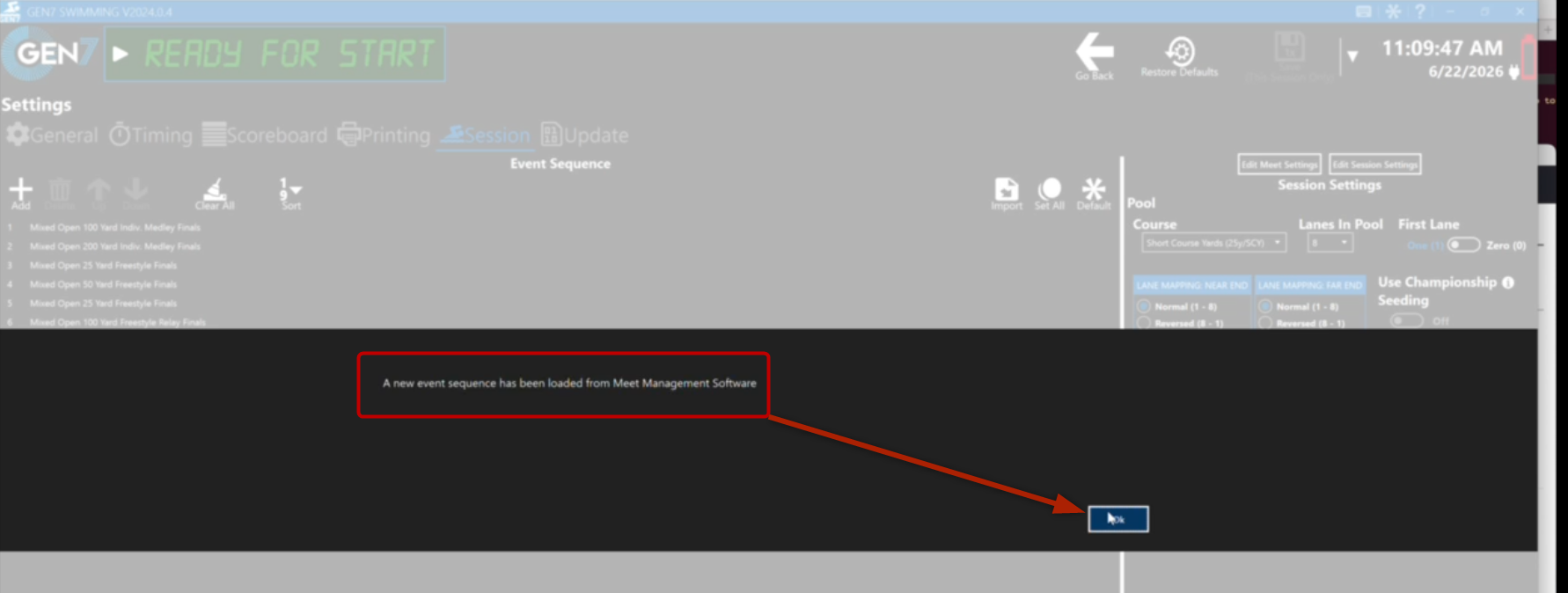1568x593 pixels.
Task: Select event 2 Mixed Open 200 Yard Indiv. Medley Finals
Action: [114, 246]
